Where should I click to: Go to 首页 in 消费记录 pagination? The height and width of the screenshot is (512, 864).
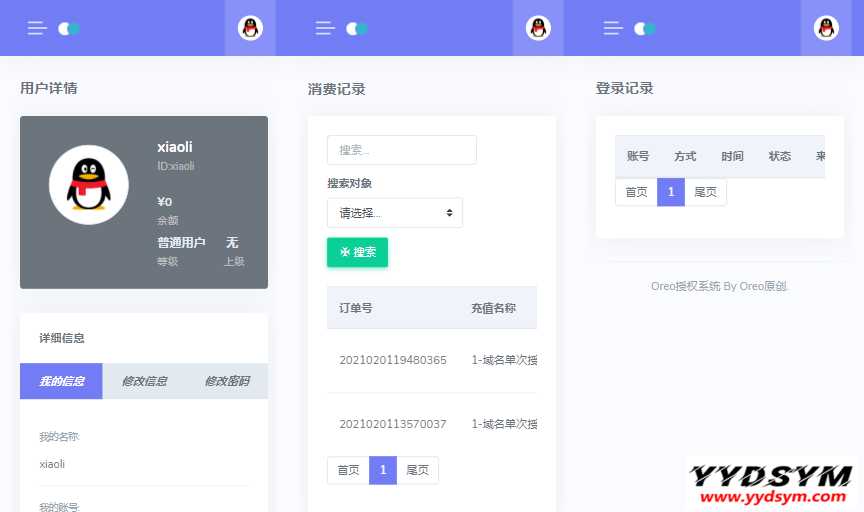(348, 470)
